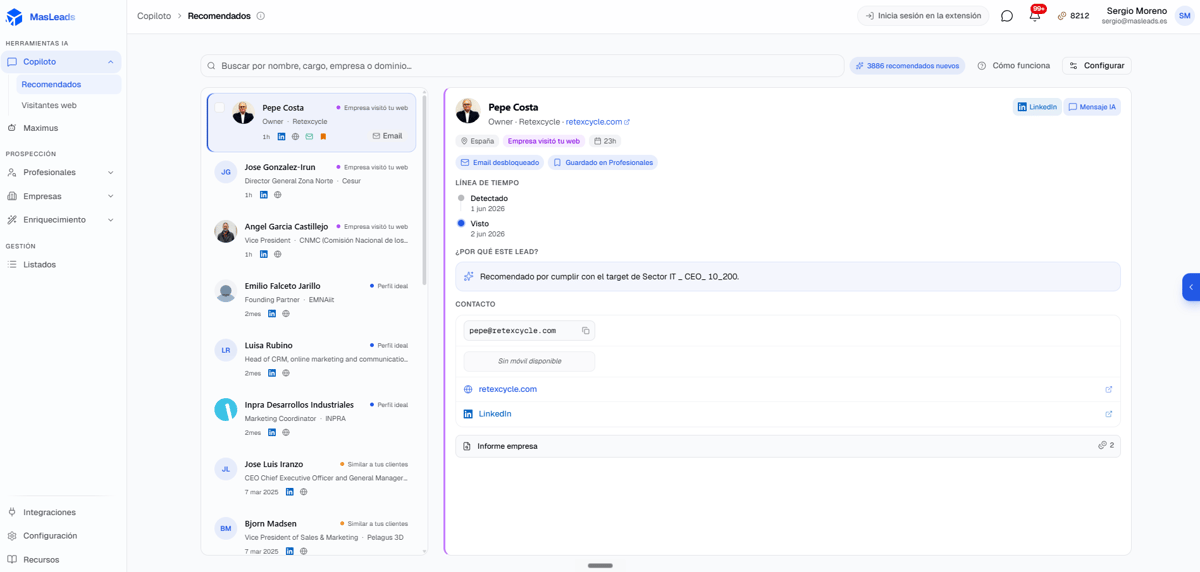The height and width of the screenshot is (572, 1200).
Task: Click Jose Gonzalez-Irun's globe icon
Action: (x=278, y=195)
